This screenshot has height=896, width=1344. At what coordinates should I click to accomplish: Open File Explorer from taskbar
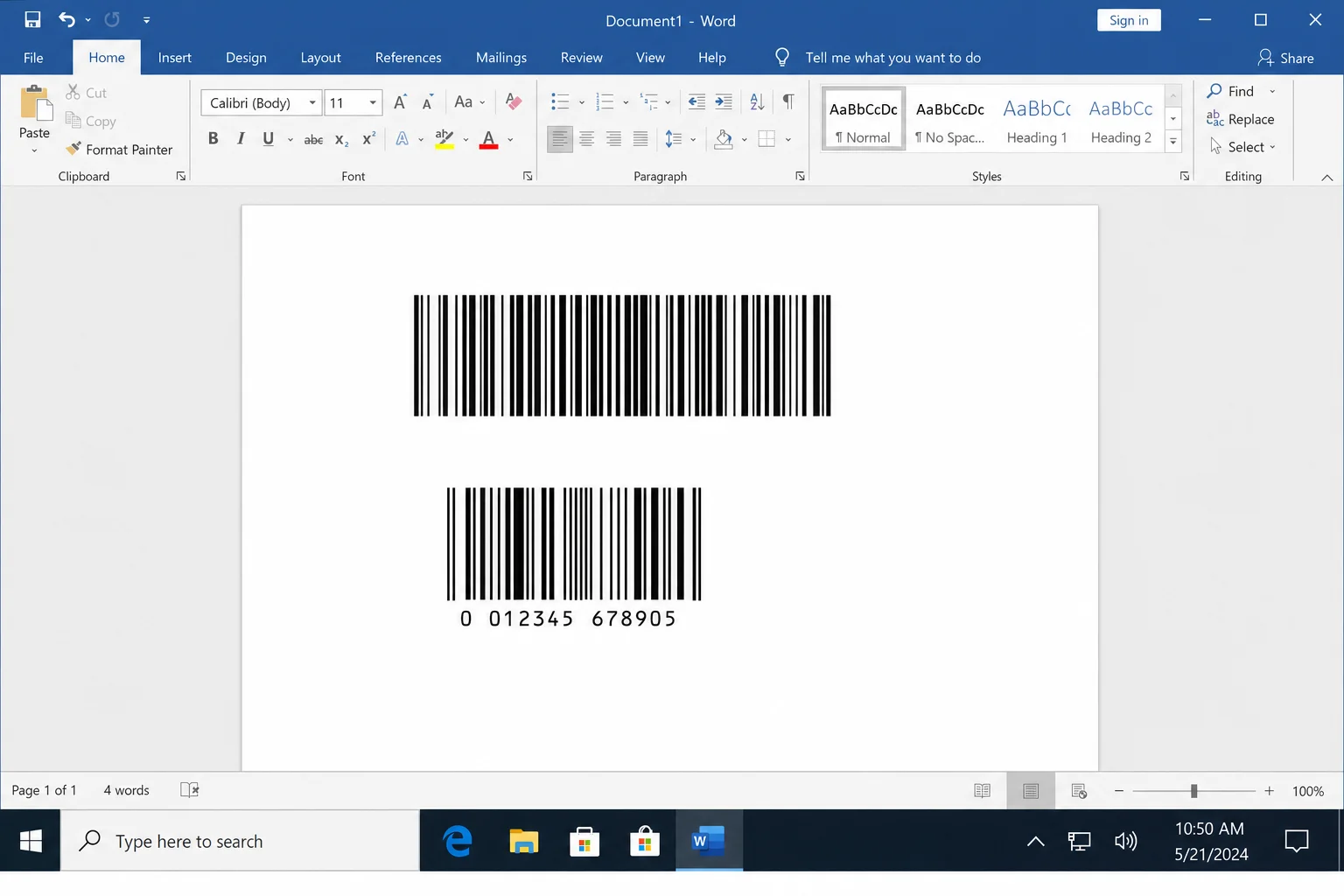click(523, 842)
